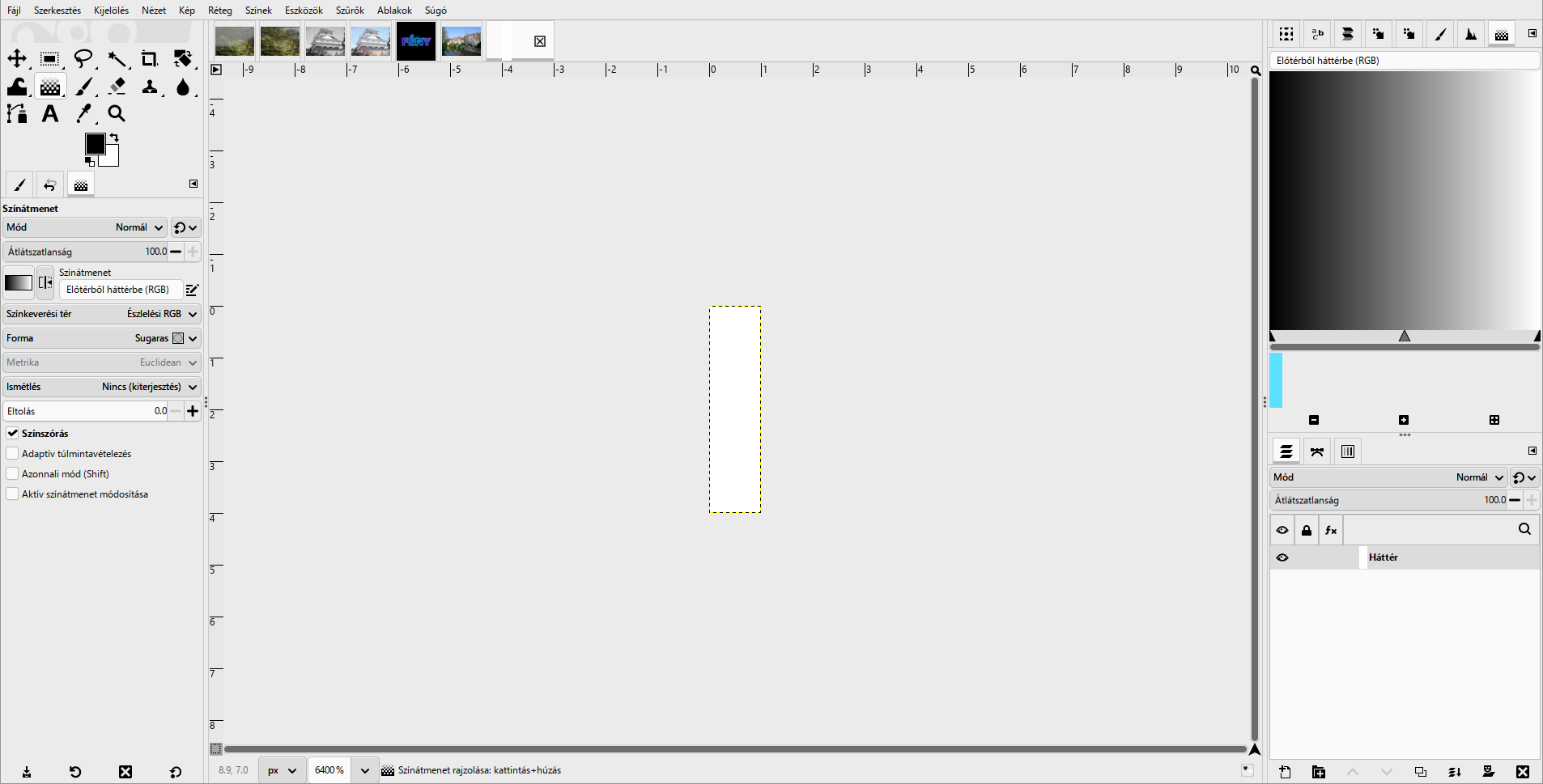The height and width of the screenshot is (784, 1543).
Task: Select the Free Select lasso tool
Action: point(83,58)
